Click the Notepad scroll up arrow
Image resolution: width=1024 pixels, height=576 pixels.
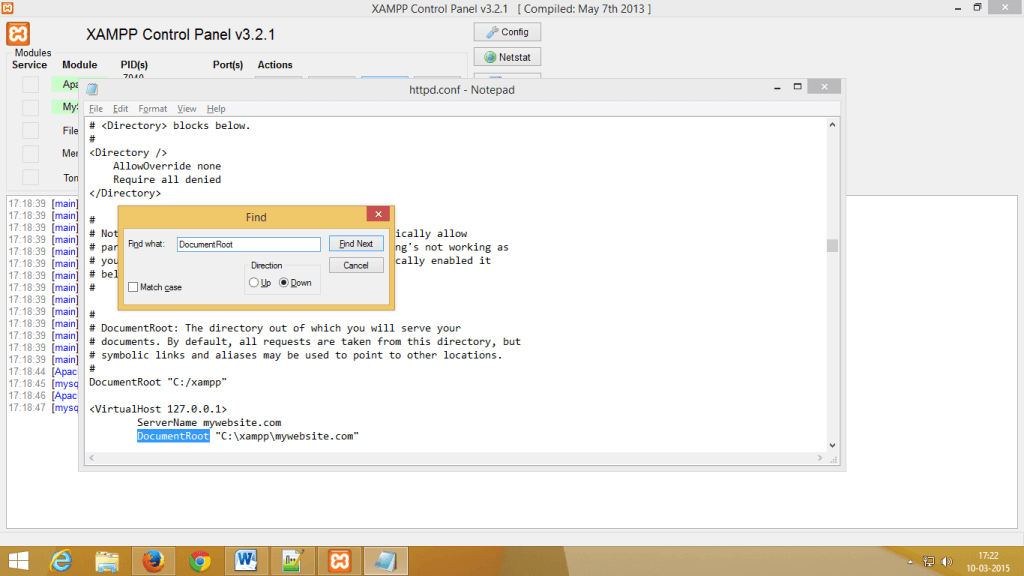click(x=832, y=125)
